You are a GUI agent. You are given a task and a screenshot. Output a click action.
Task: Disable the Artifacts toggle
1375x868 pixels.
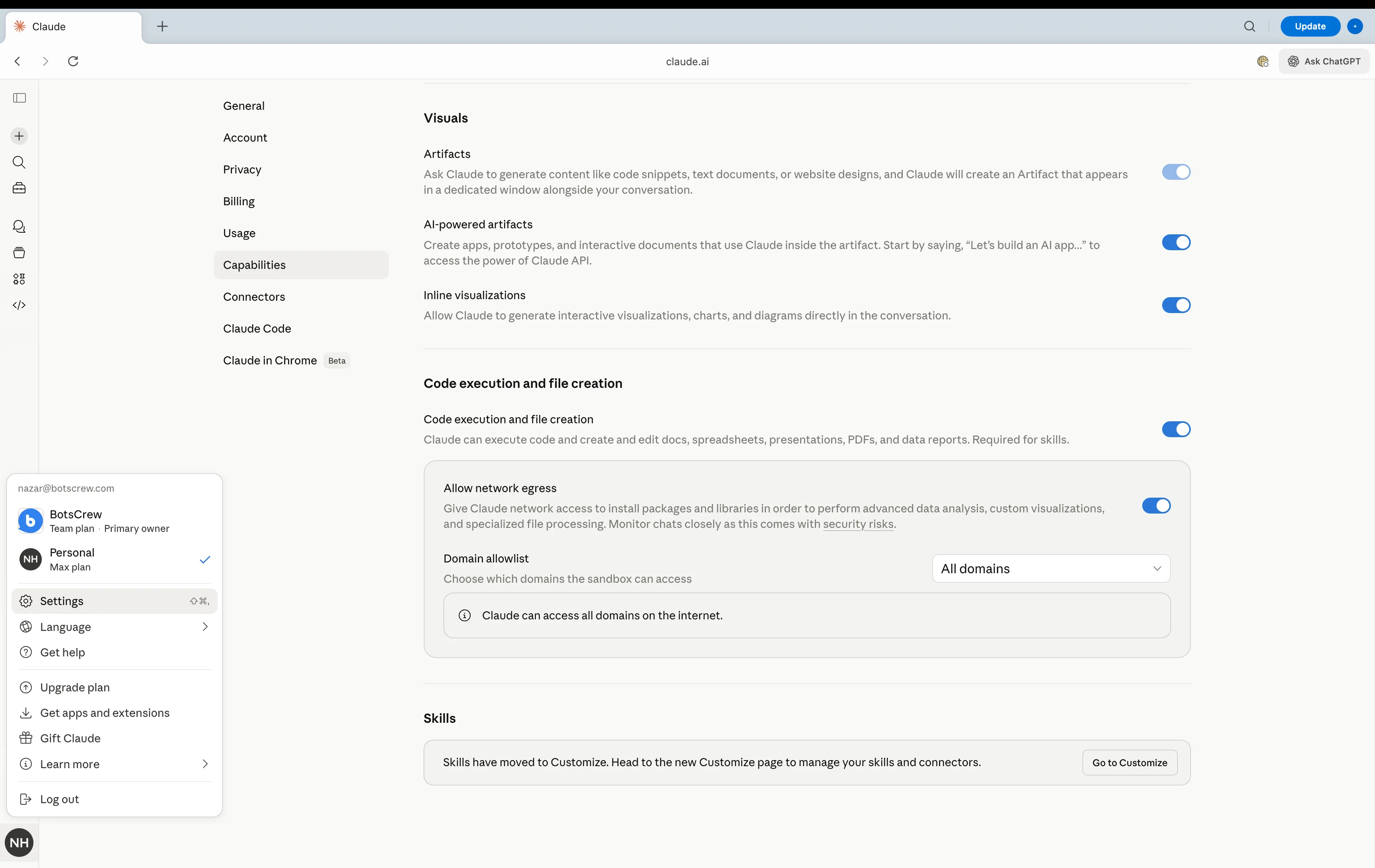pyautogui.click(x=1176, y=172)
